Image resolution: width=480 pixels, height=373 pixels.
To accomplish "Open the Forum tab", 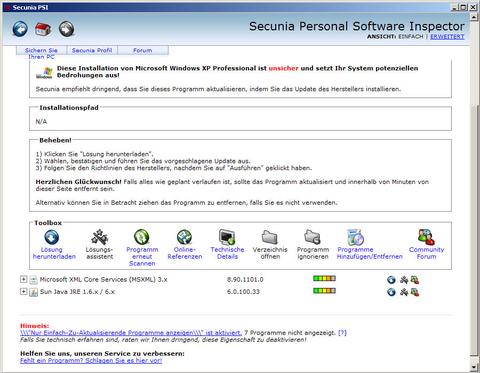I will coord(143,50).
